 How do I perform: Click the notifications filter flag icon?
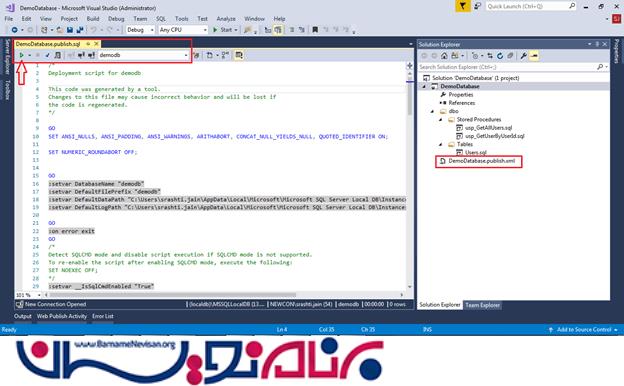[x=463, y=6]
